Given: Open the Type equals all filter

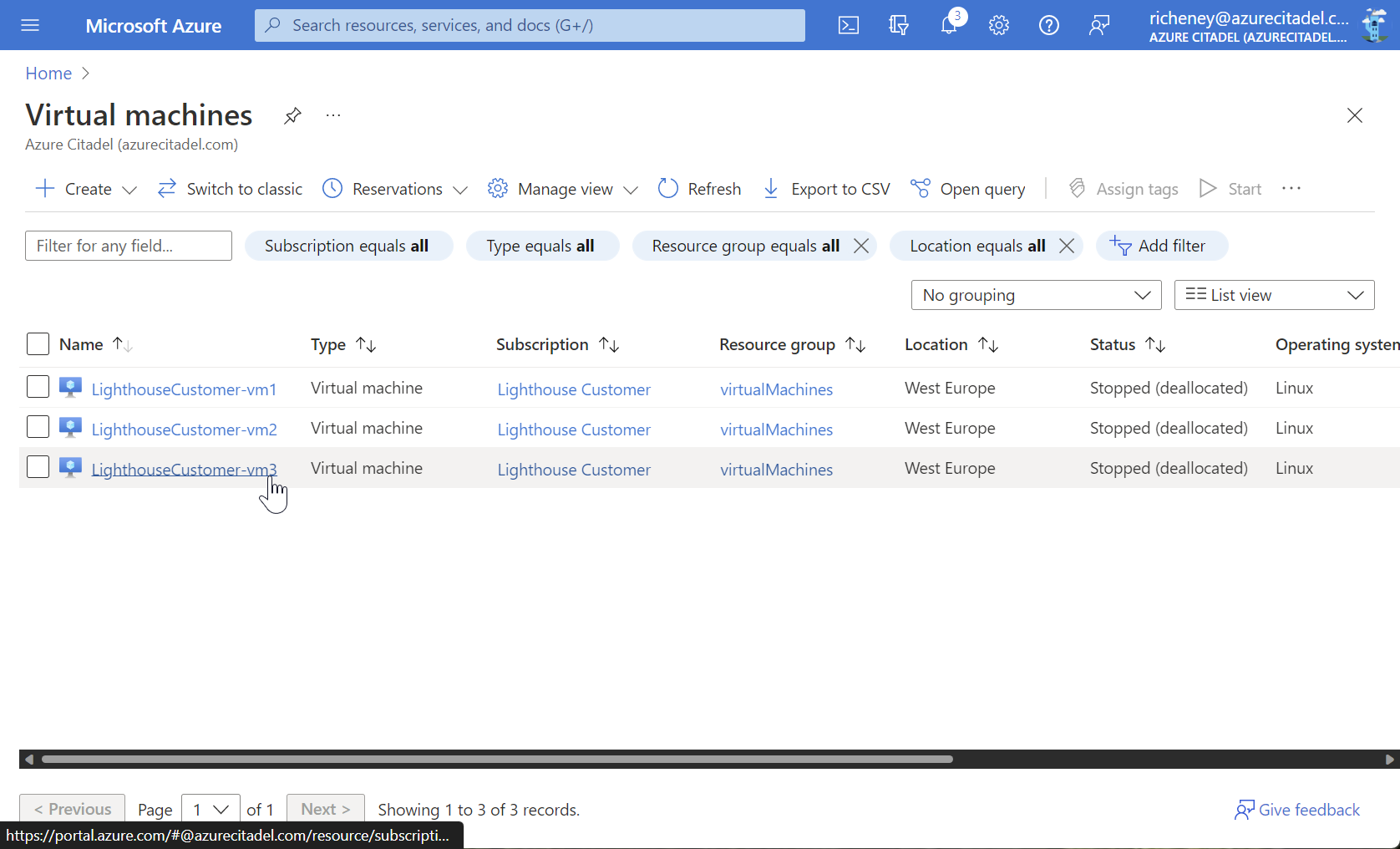Looking at the screenshot, I should [542, 245].
